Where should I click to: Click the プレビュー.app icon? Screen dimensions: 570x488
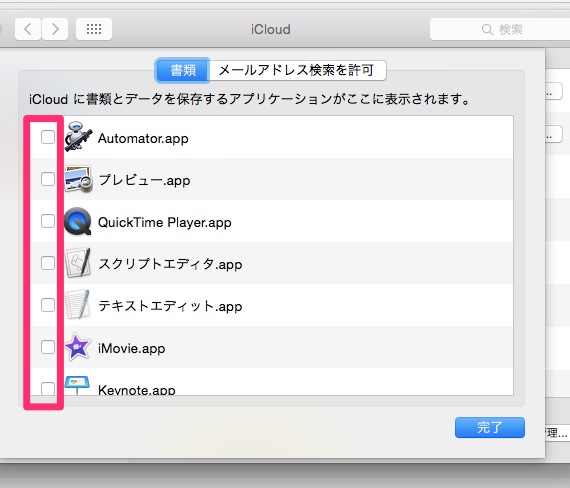click(78, 179)
